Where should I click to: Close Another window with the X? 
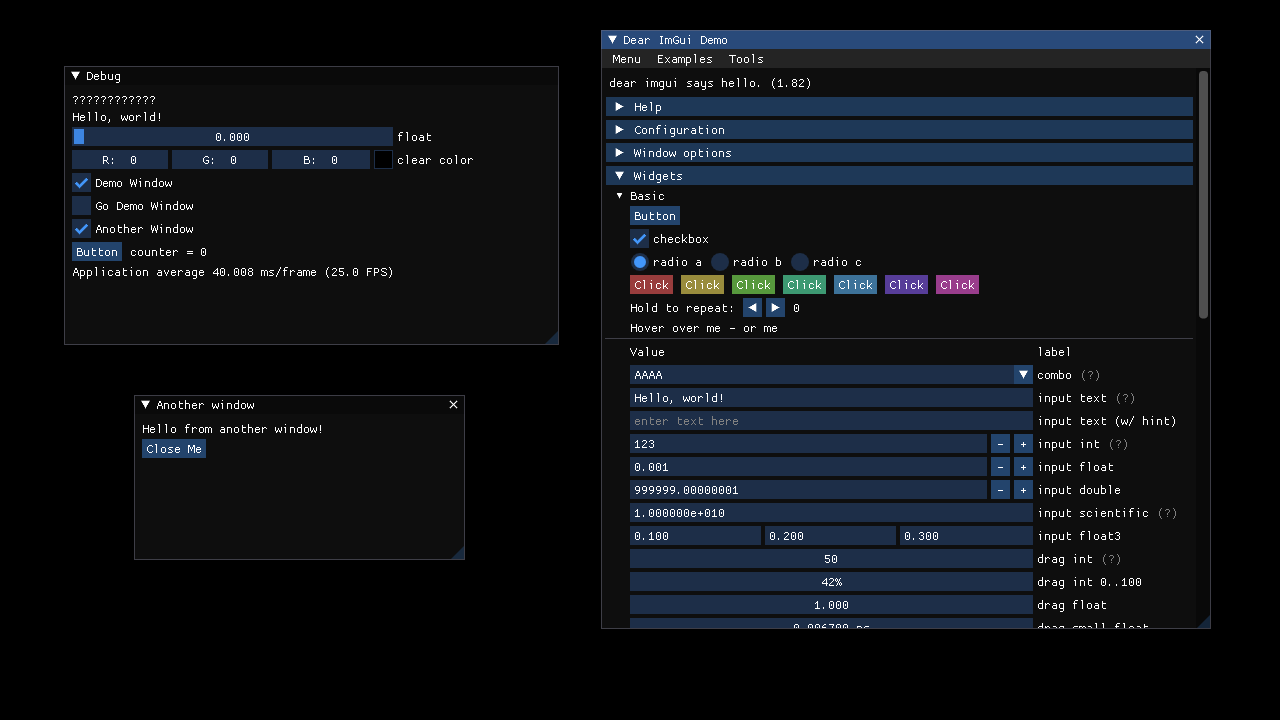tap(453, 405)
